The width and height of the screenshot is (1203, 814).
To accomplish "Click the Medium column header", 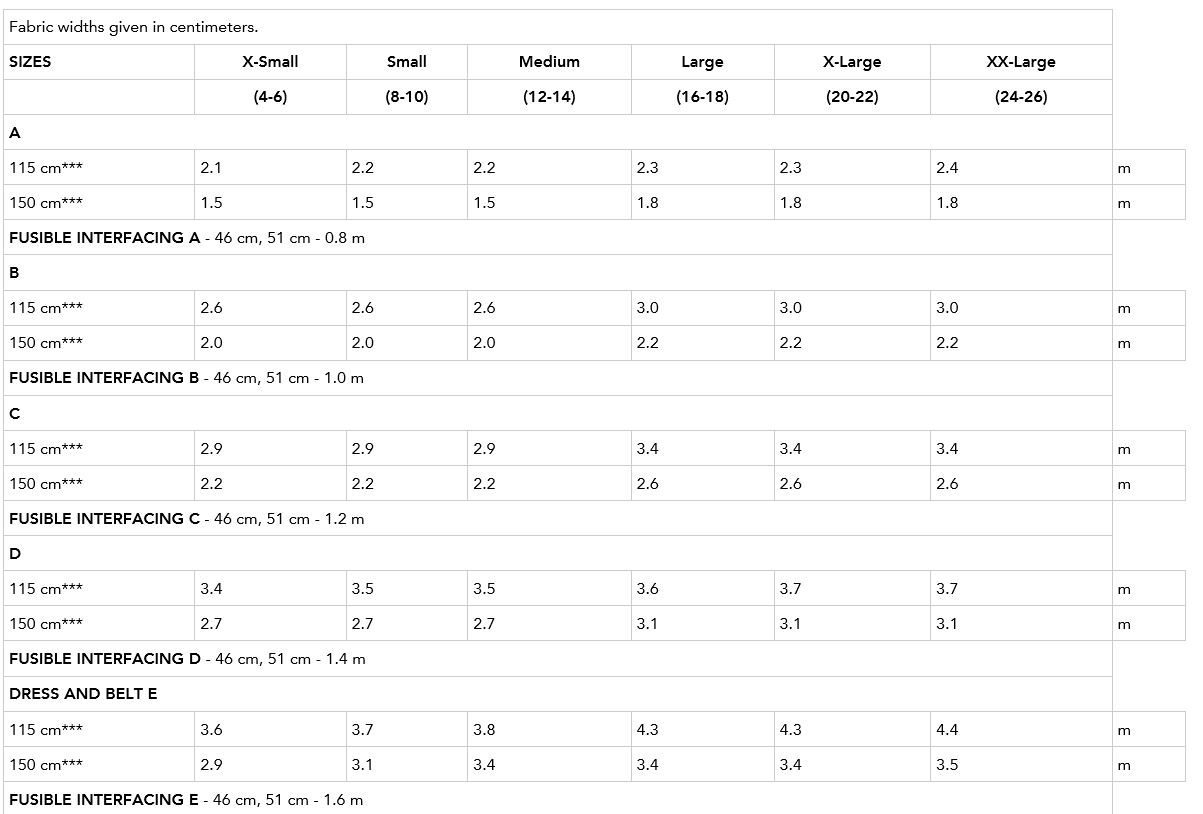I will pos(549,62).
